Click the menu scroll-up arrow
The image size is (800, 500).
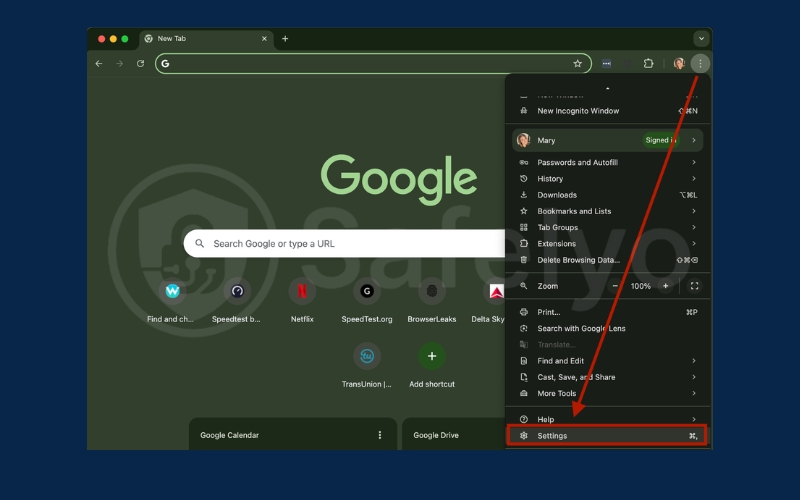tap(607, 88)
